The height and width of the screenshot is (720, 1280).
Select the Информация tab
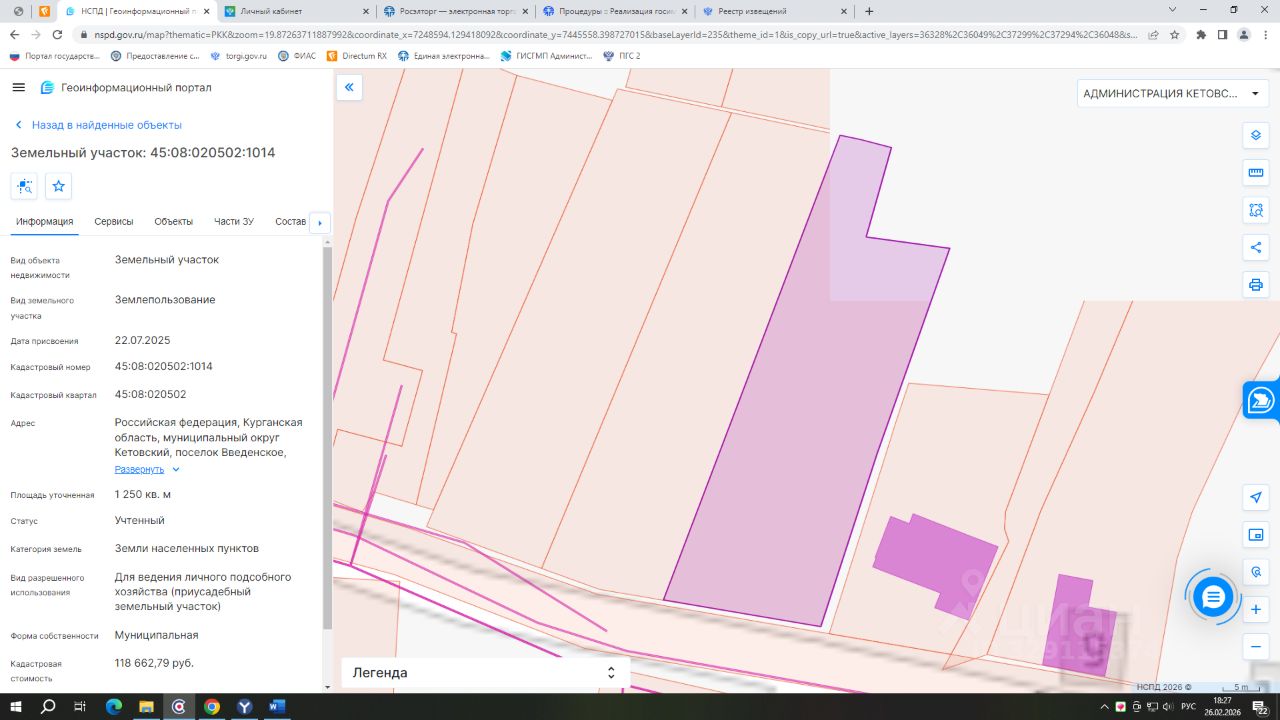point(45,221)
